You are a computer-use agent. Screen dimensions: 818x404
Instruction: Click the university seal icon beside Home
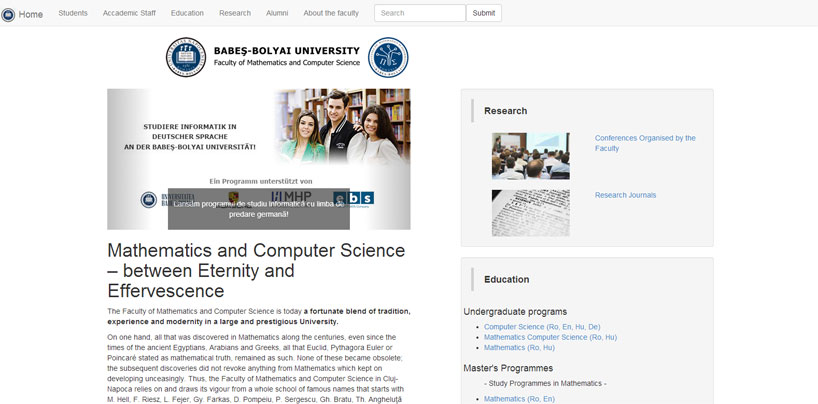pyautogui.click(x=8, y=15)
